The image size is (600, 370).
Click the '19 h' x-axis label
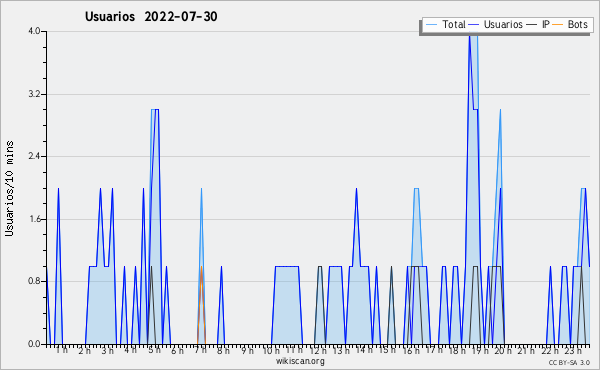click(x=480, y=350)
